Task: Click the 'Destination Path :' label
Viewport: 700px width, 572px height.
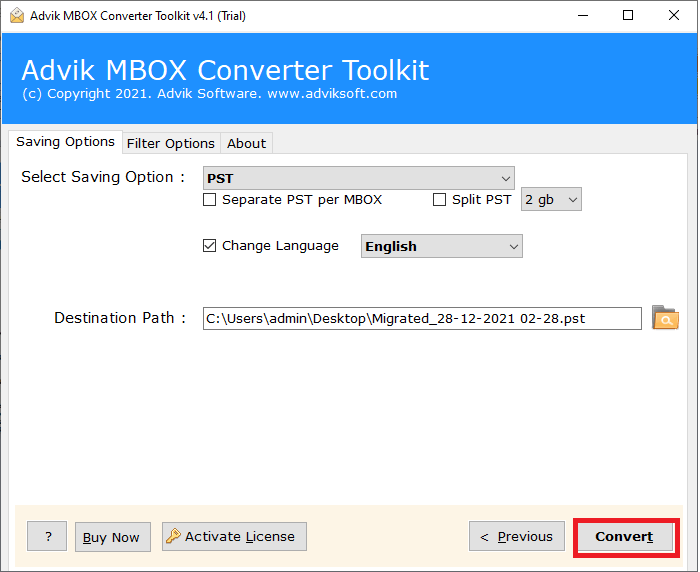Action: tap(120, 318)
